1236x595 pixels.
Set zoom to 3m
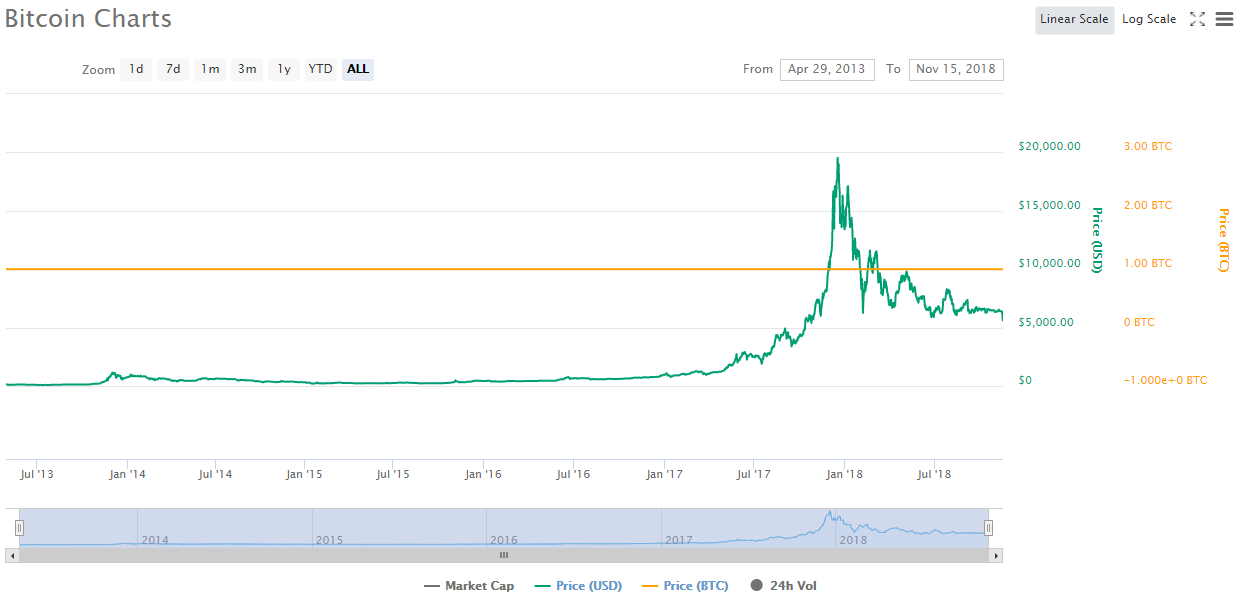click(x=246, y=69)
